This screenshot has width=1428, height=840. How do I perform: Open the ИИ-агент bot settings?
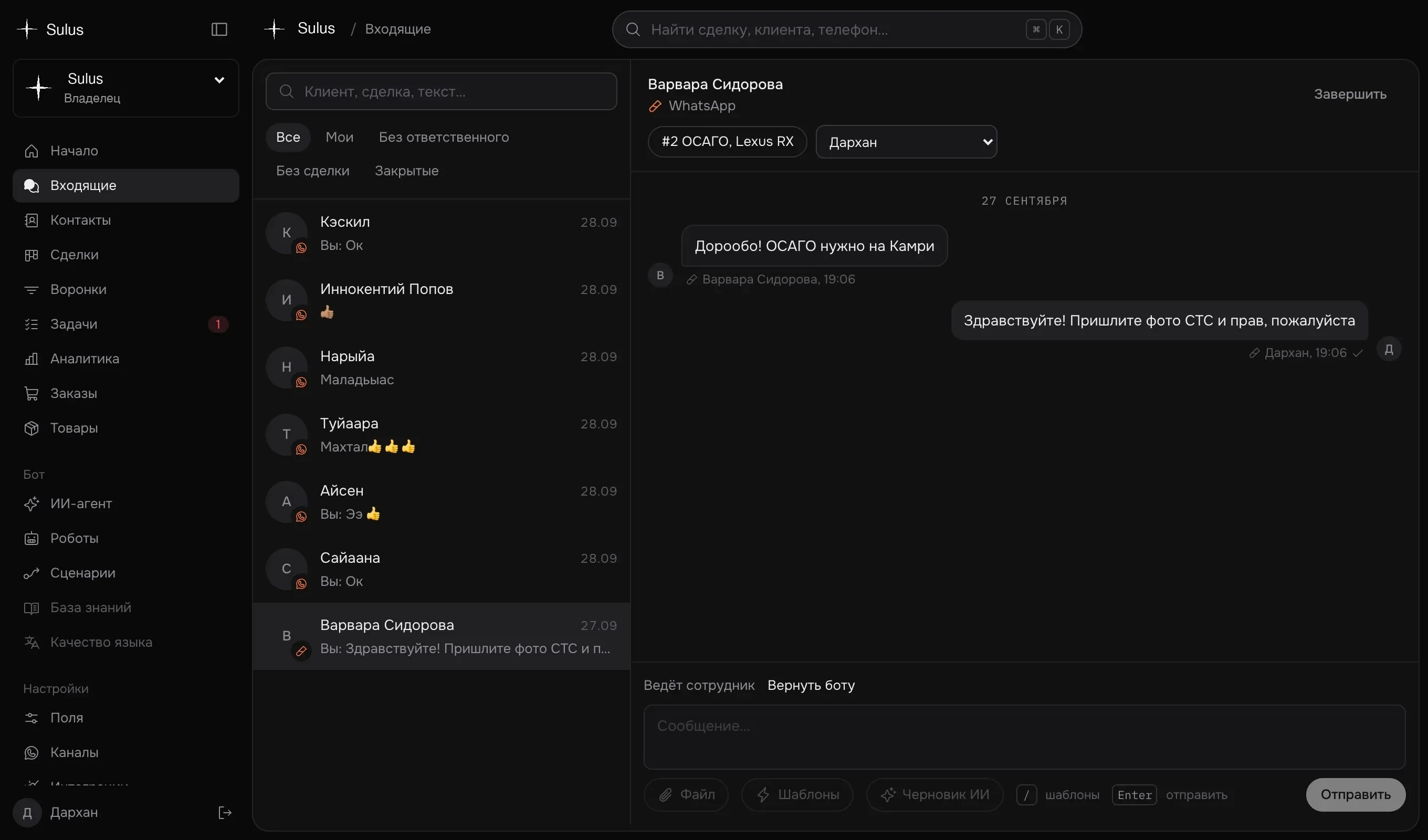pos(125,503)
